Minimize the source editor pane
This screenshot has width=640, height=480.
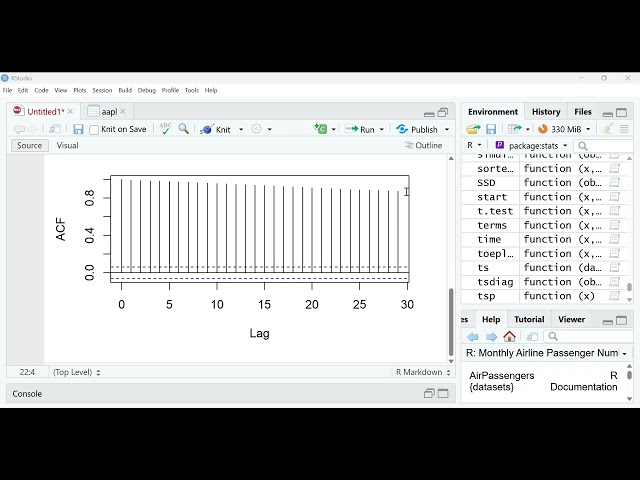coord(429,113)
